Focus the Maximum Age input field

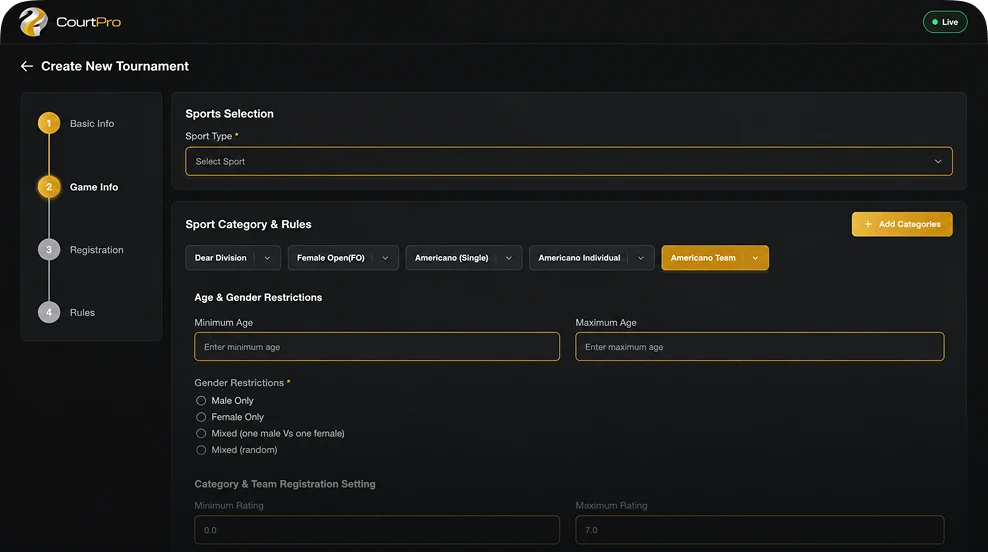(x=759, y=347)
